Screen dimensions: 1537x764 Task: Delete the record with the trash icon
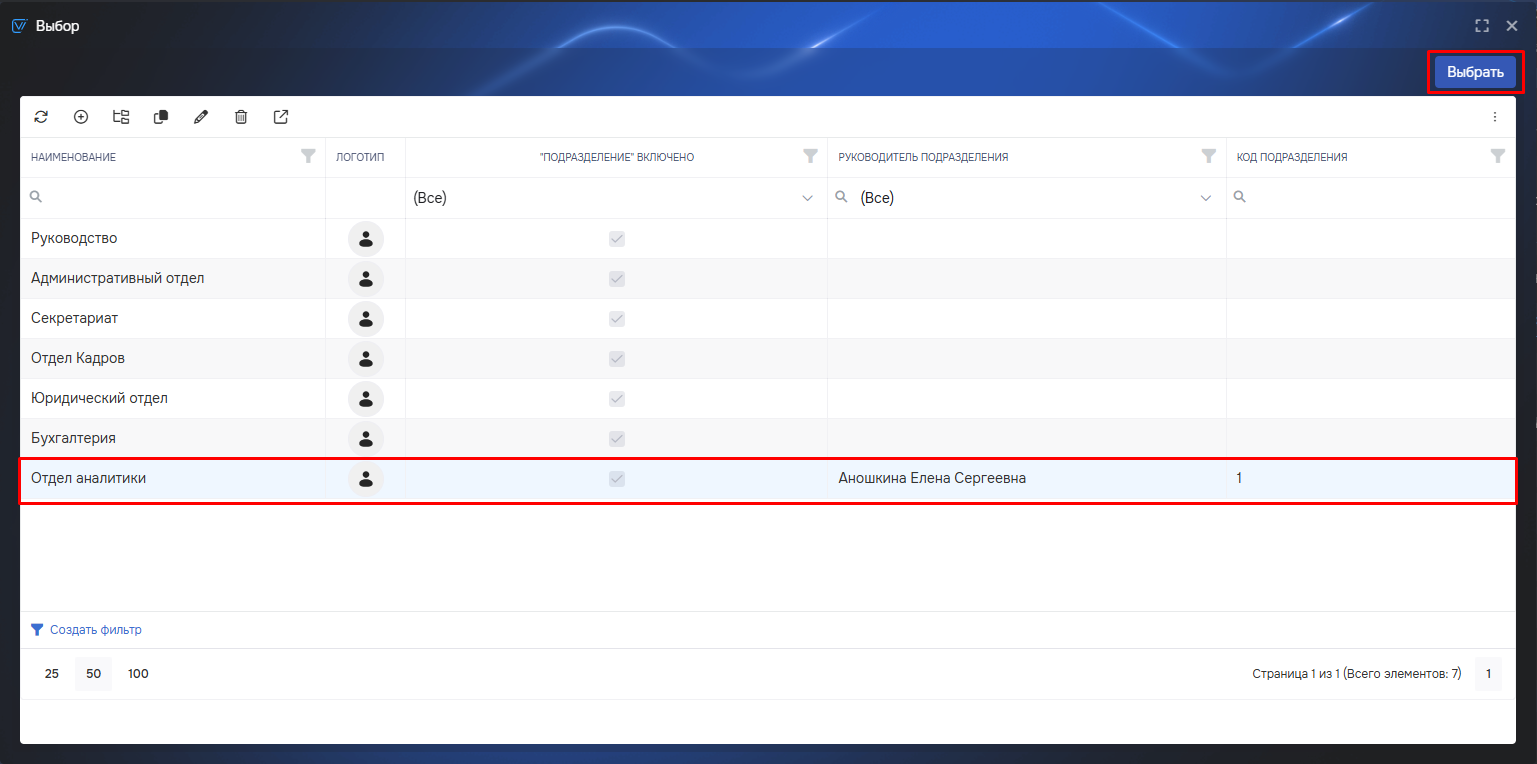(241, 117)
